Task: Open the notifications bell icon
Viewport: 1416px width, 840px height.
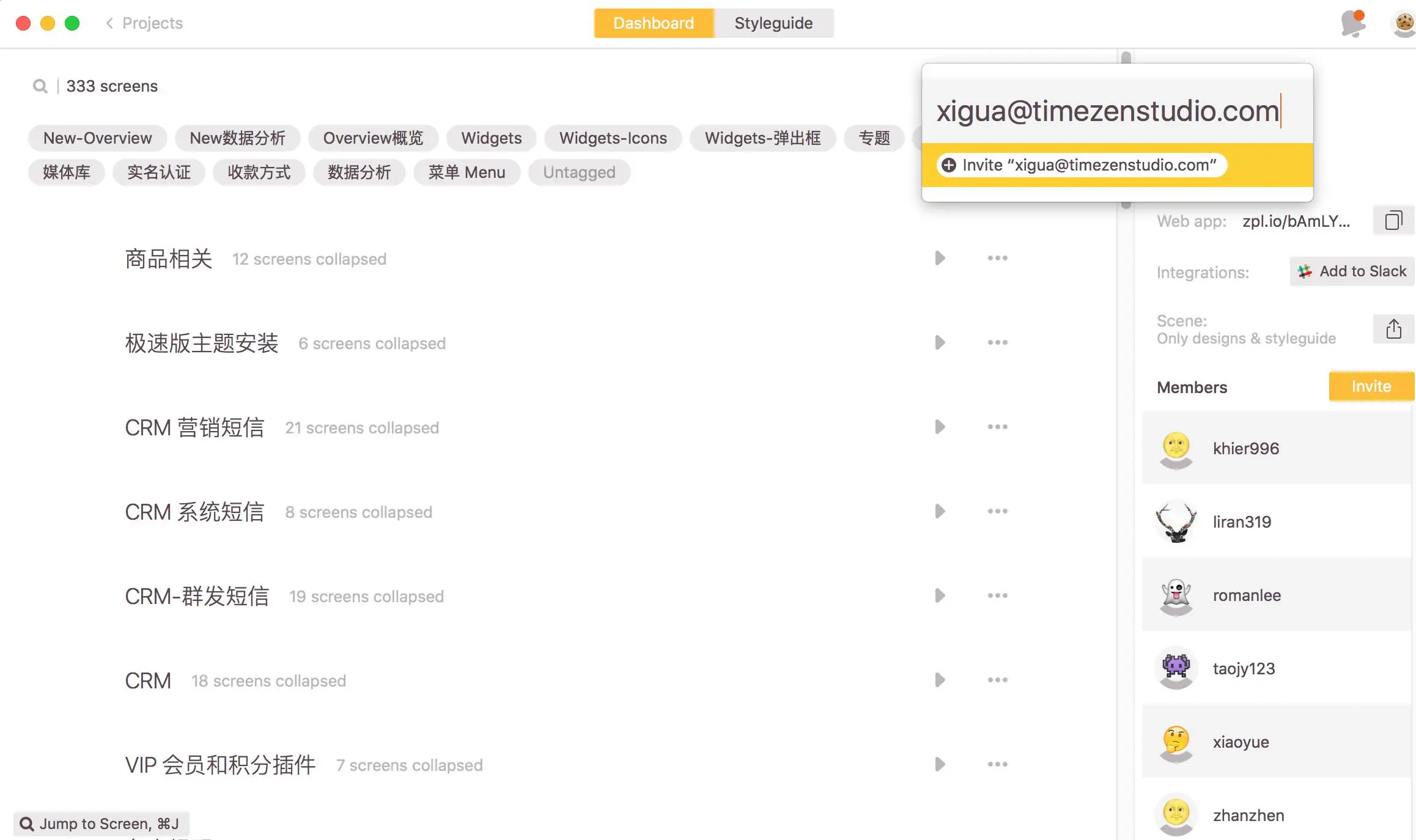Action: [x=1352, y=23]
